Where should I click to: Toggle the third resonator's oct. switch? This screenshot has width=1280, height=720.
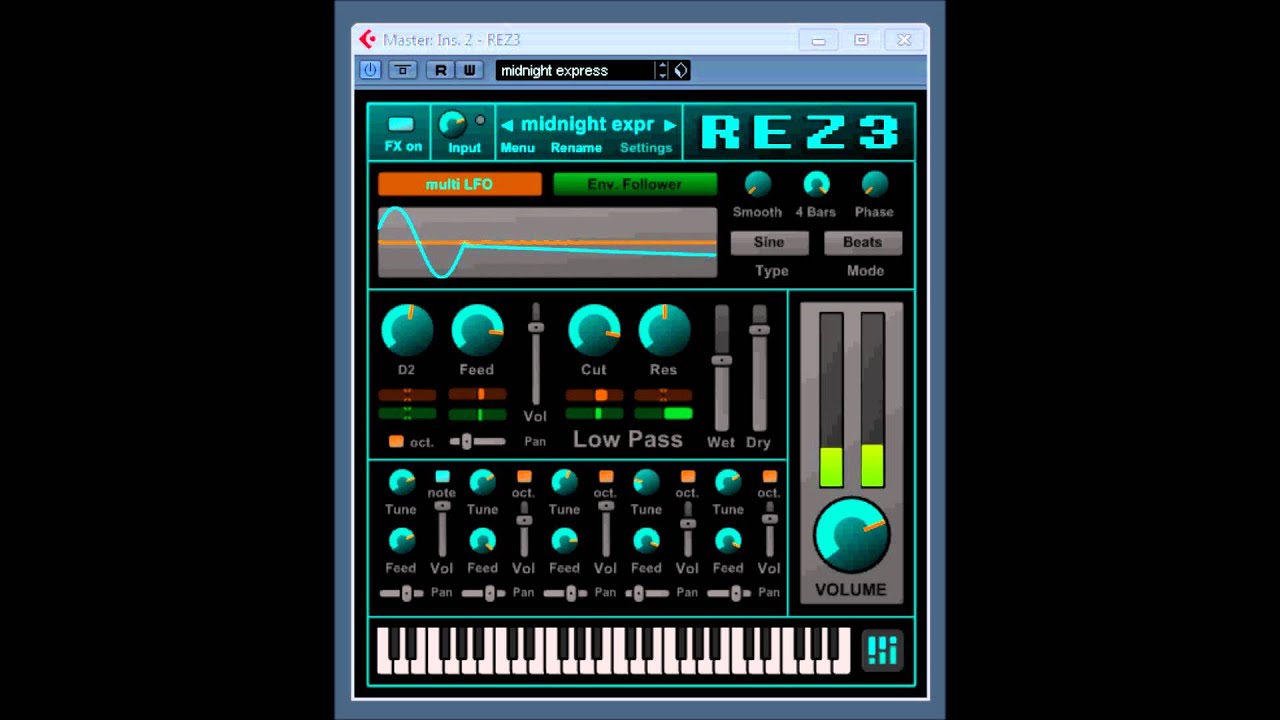pyautogui.click(x=606, y=476)
